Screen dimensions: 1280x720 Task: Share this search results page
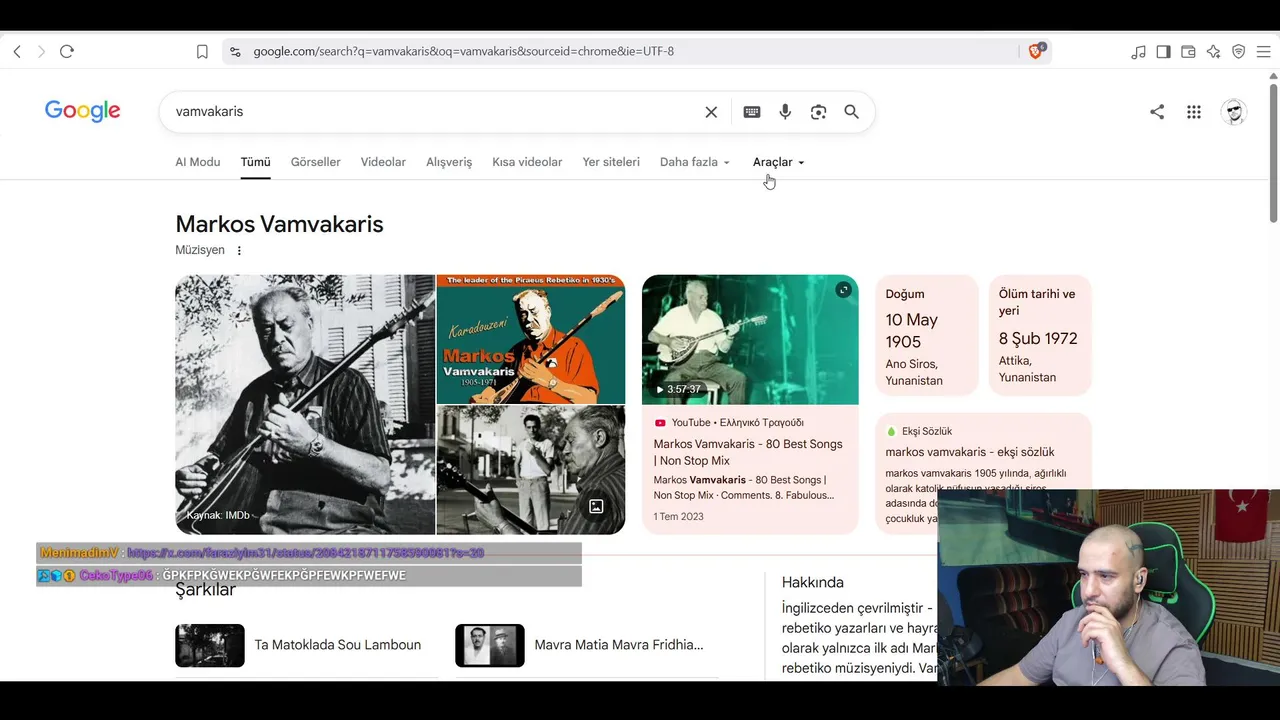coord(1157,112)
